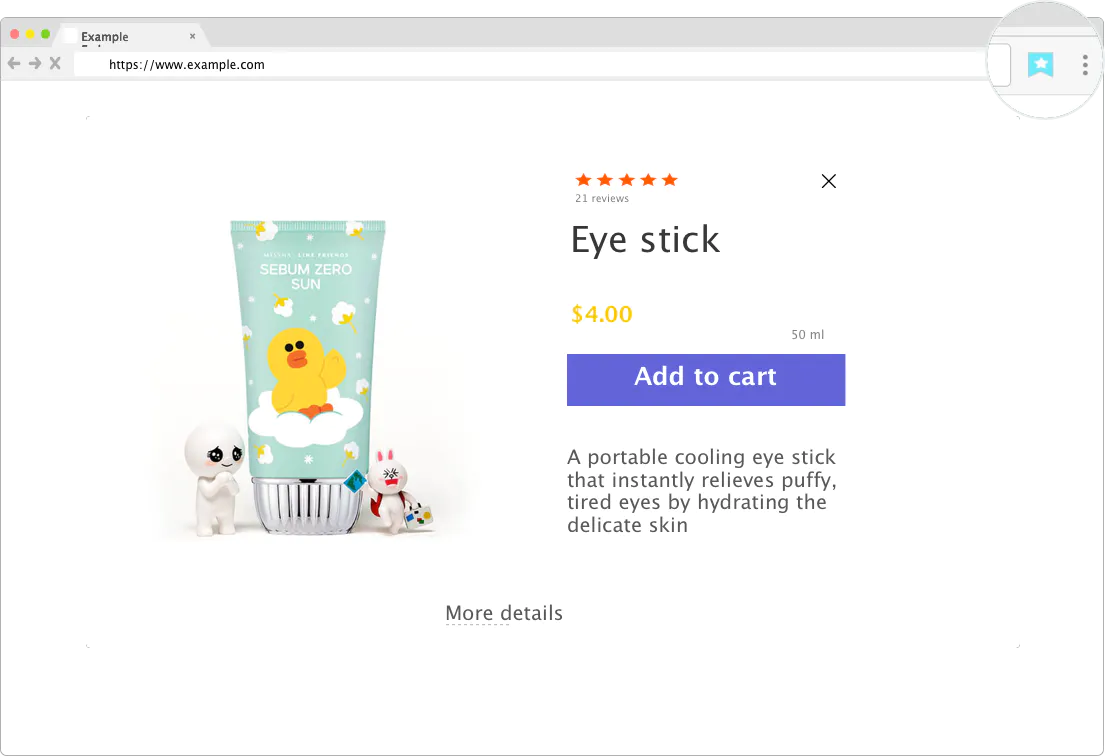Click the five-star rating
The height and width of the screenshot is (756, 1105).
(x=626, y=180)
